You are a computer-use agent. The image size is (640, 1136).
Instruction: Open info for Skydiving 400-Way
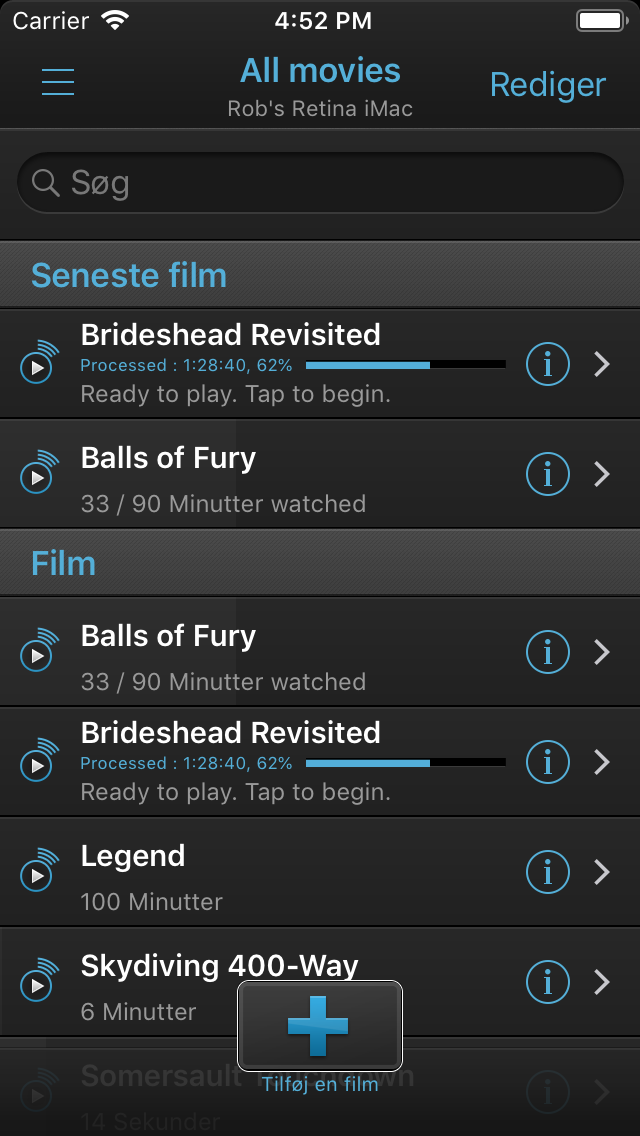coord(547,982)
